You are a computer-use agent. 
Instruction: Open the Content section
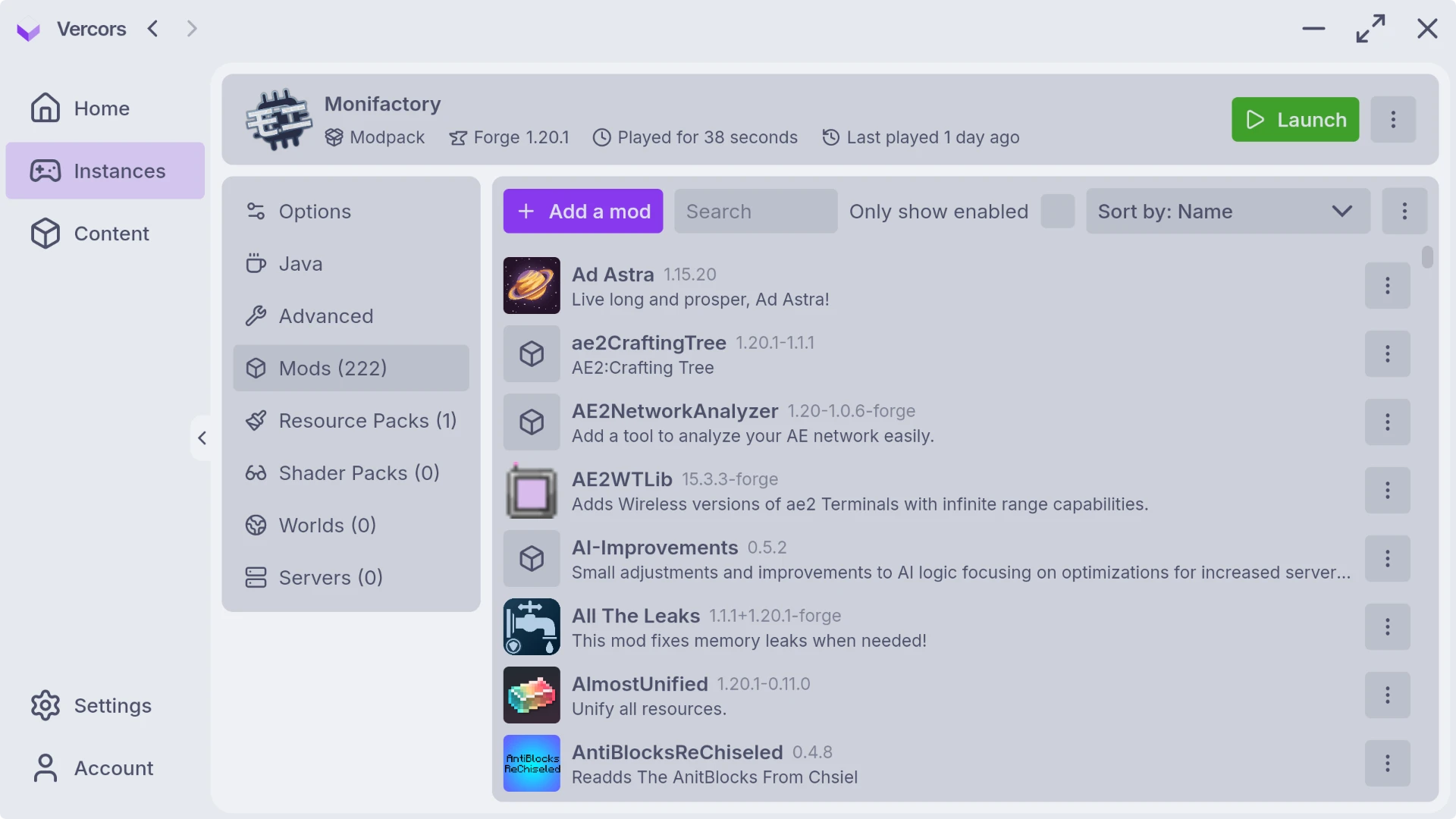(x=105, y=234)
